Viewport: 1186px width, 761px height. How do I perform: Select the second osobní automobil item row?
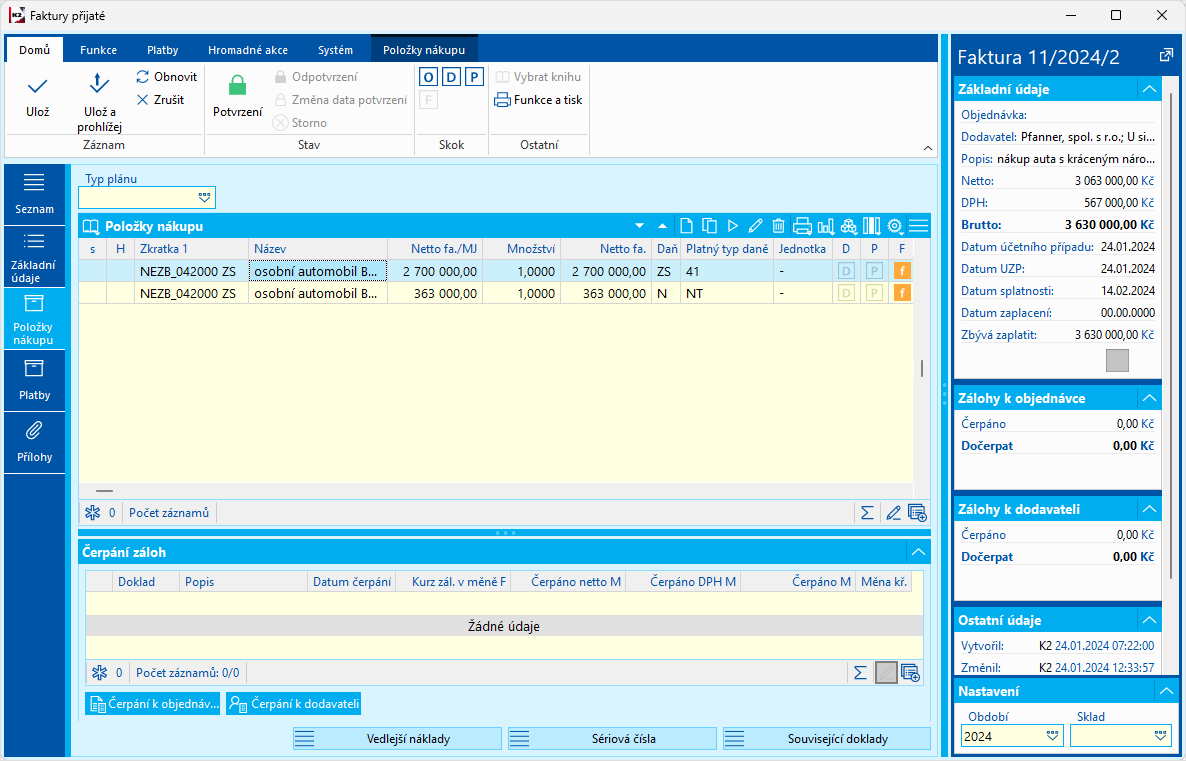pyautogui.click(x=317, y=293)
